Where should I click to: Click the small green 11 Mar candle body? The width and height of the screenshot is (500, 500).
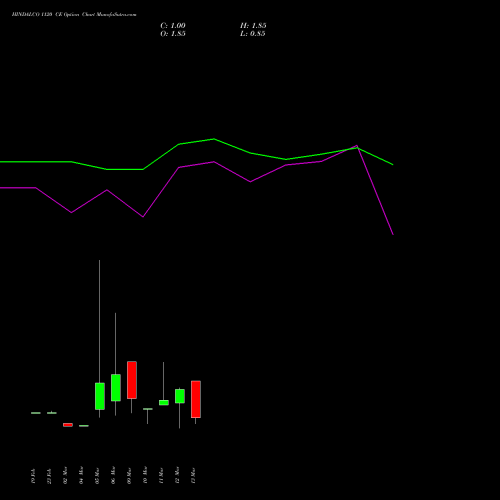pyautogui.click(x=164, y=403)
